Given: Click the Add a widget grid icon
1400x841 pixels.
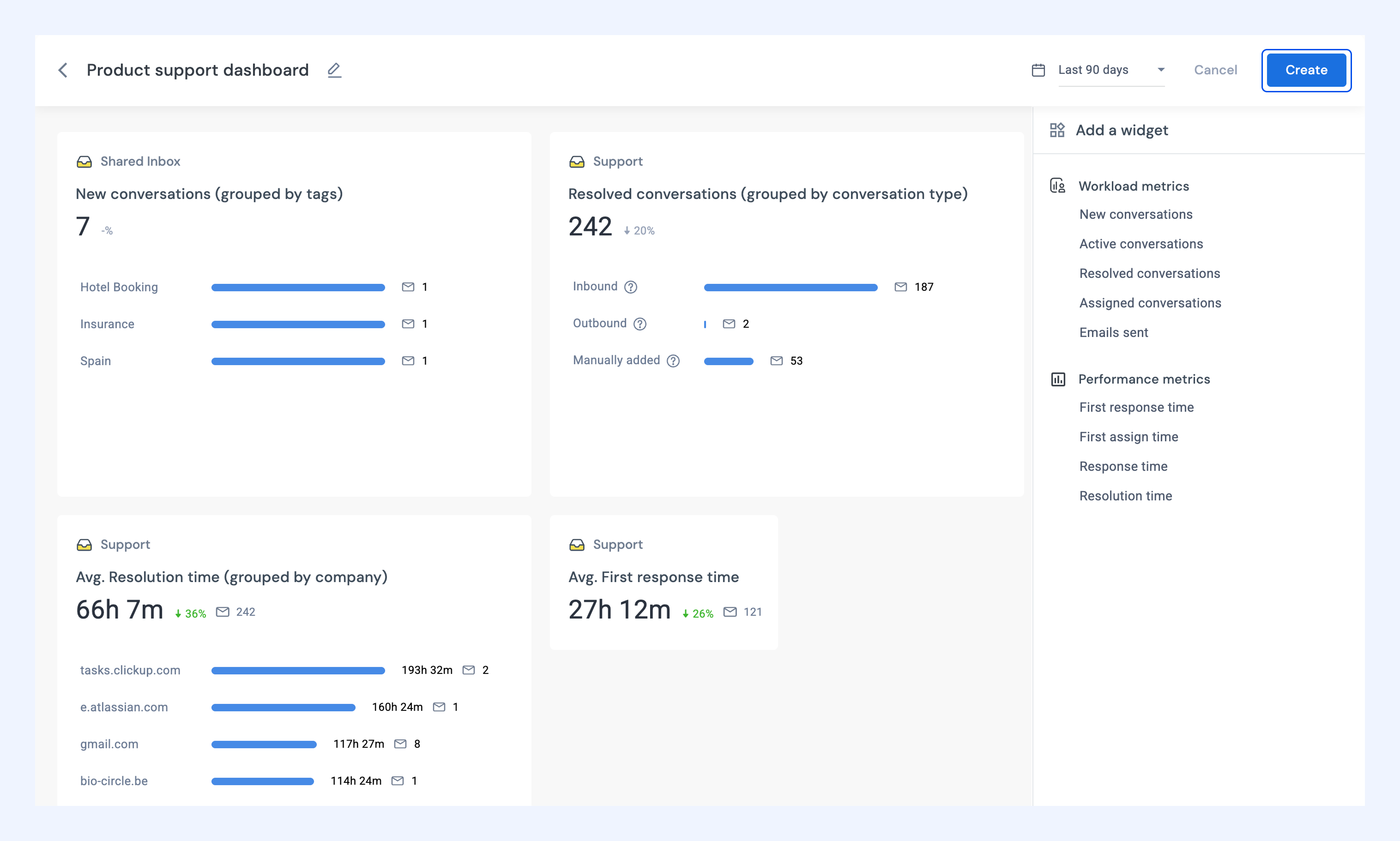Looking at the screenshot, I should click(1057, 130).
